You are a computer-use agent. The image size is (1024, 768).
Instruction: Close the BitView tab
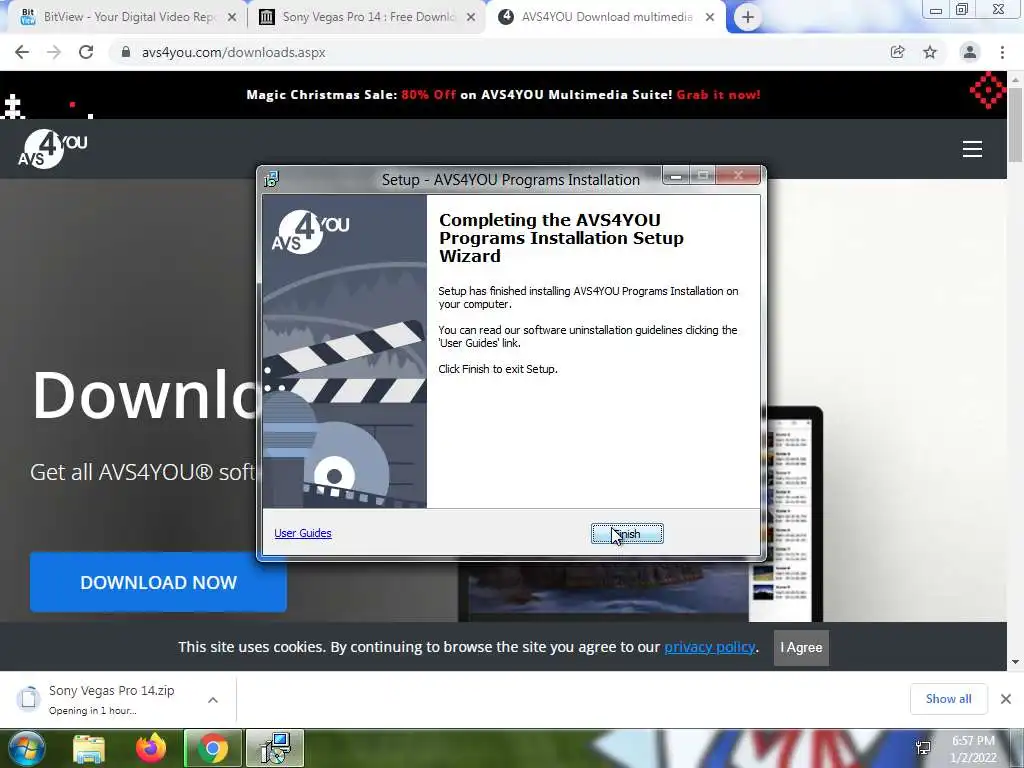[x=231, y=18]
